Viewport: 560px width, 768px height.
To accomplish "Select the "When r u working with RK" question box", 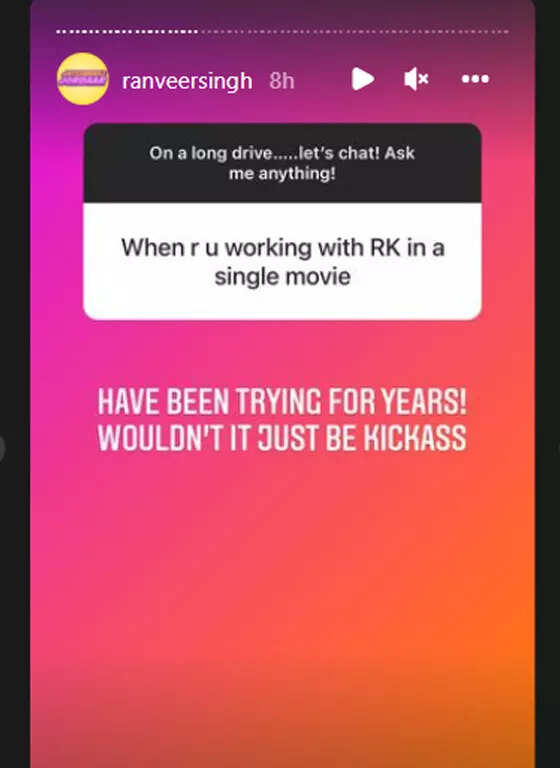I will point(282,261).
